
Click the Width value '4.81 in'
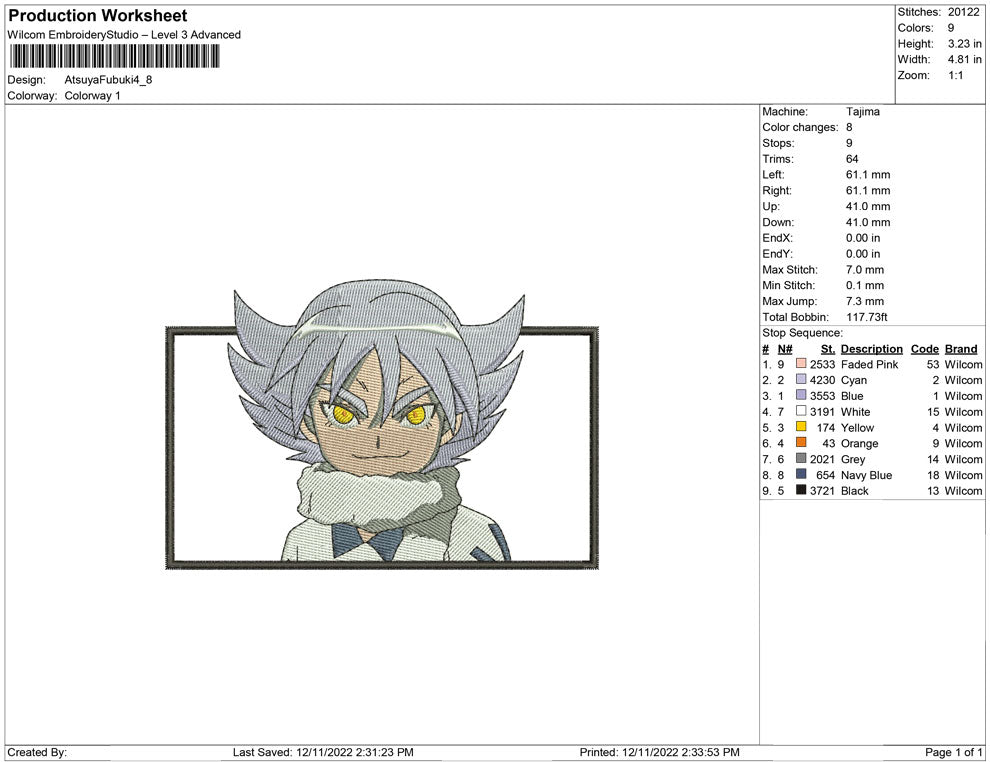click(965, 59)
